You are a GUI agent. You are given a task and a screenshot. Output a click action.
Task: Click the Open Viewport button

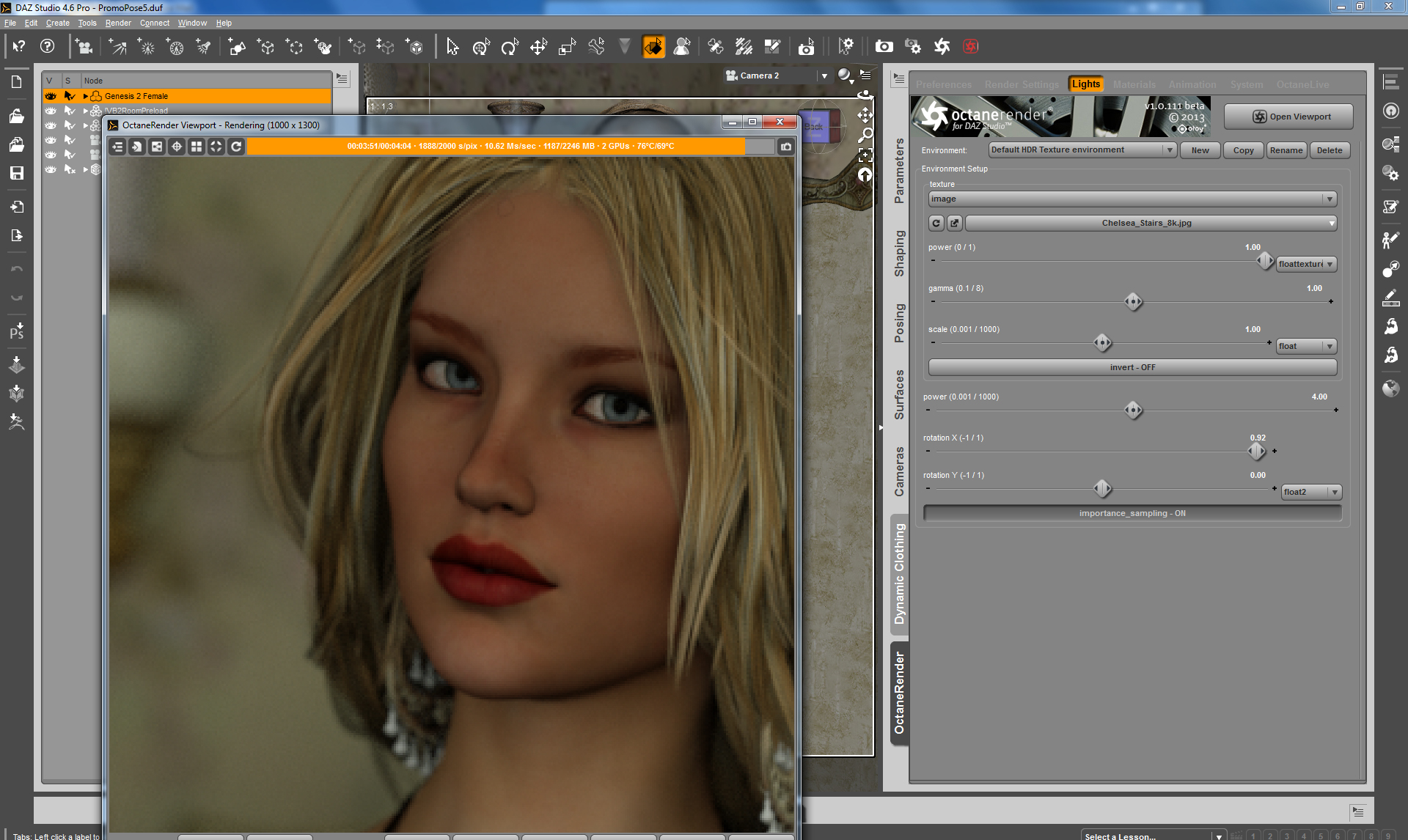click(x=1288, y=117)
